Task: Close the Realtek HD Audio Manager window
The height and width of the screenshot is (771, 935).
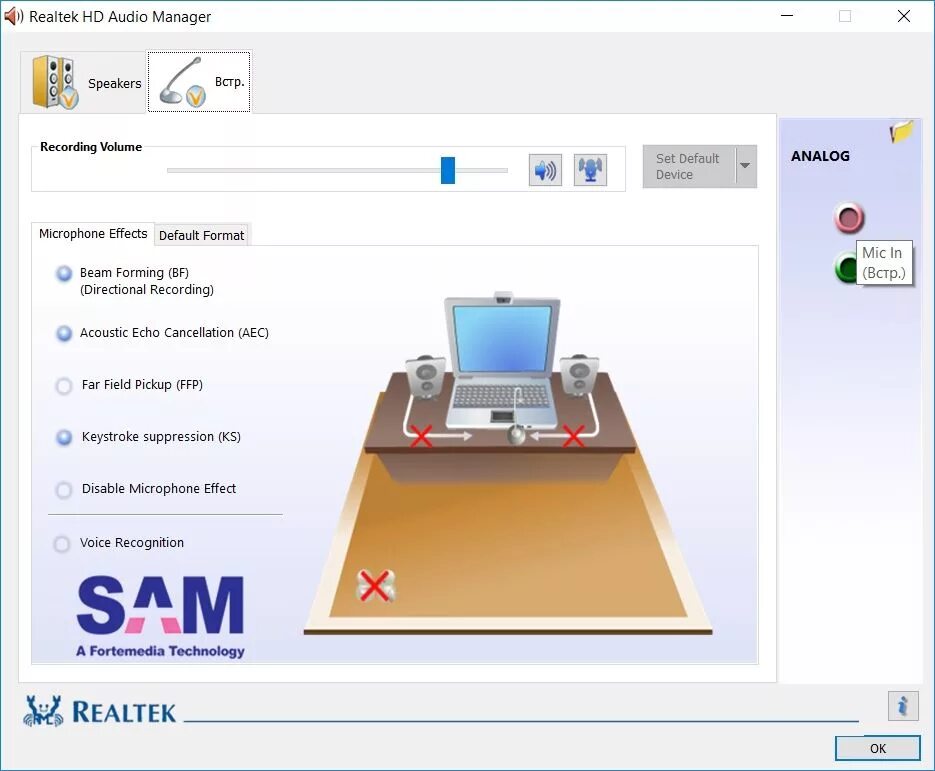Action: [x=904, y=16]
